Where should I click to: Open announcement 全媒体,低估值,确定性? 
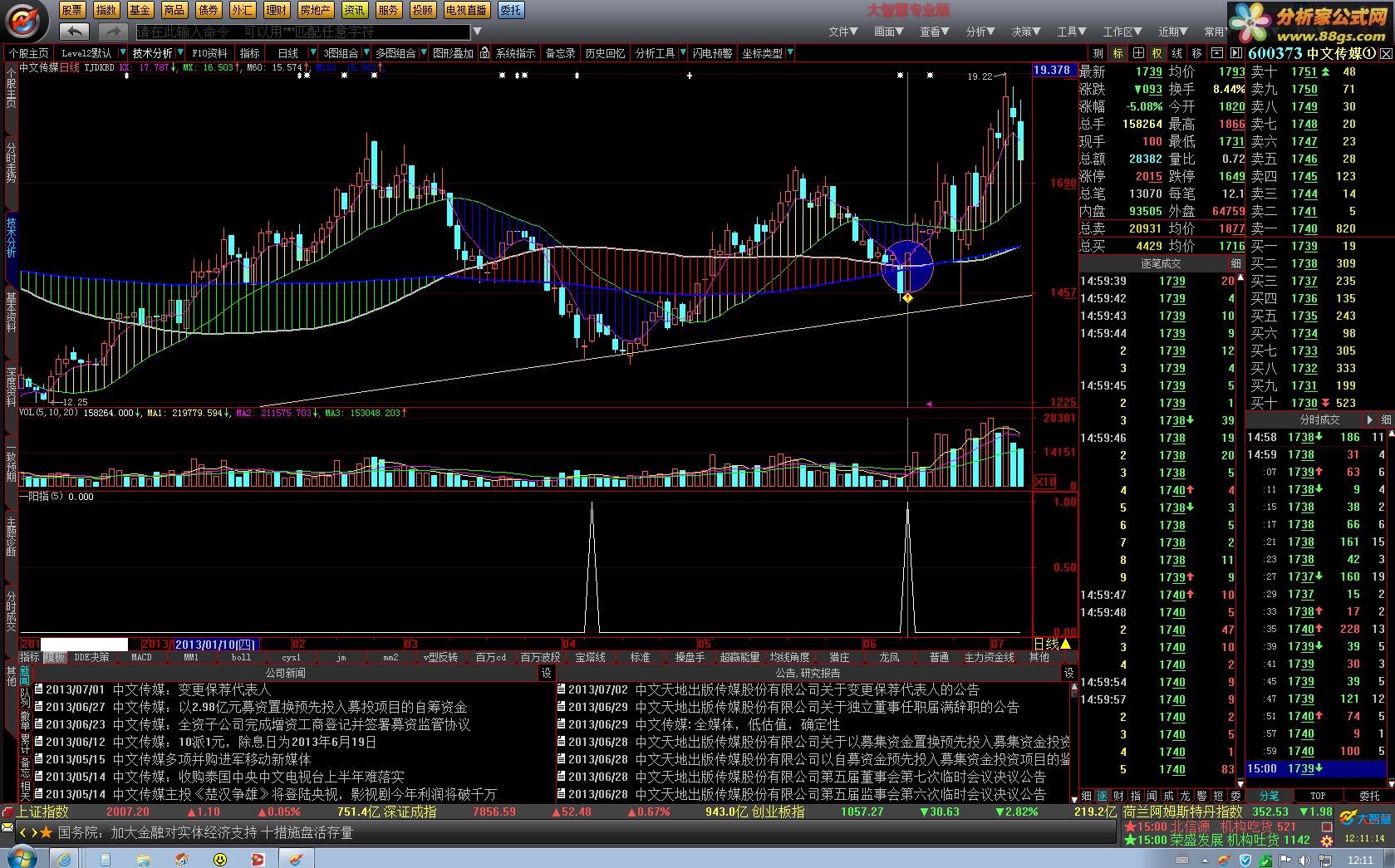(738, 724)
